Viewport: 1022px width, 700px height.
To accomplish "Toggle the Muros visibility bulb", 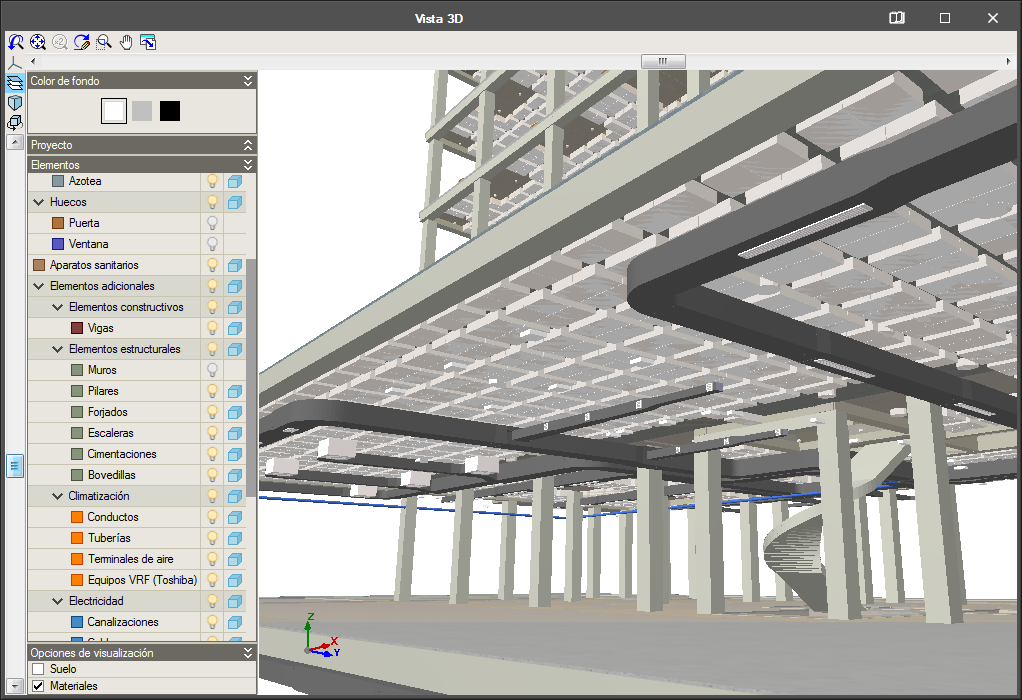I will (212, 370).
